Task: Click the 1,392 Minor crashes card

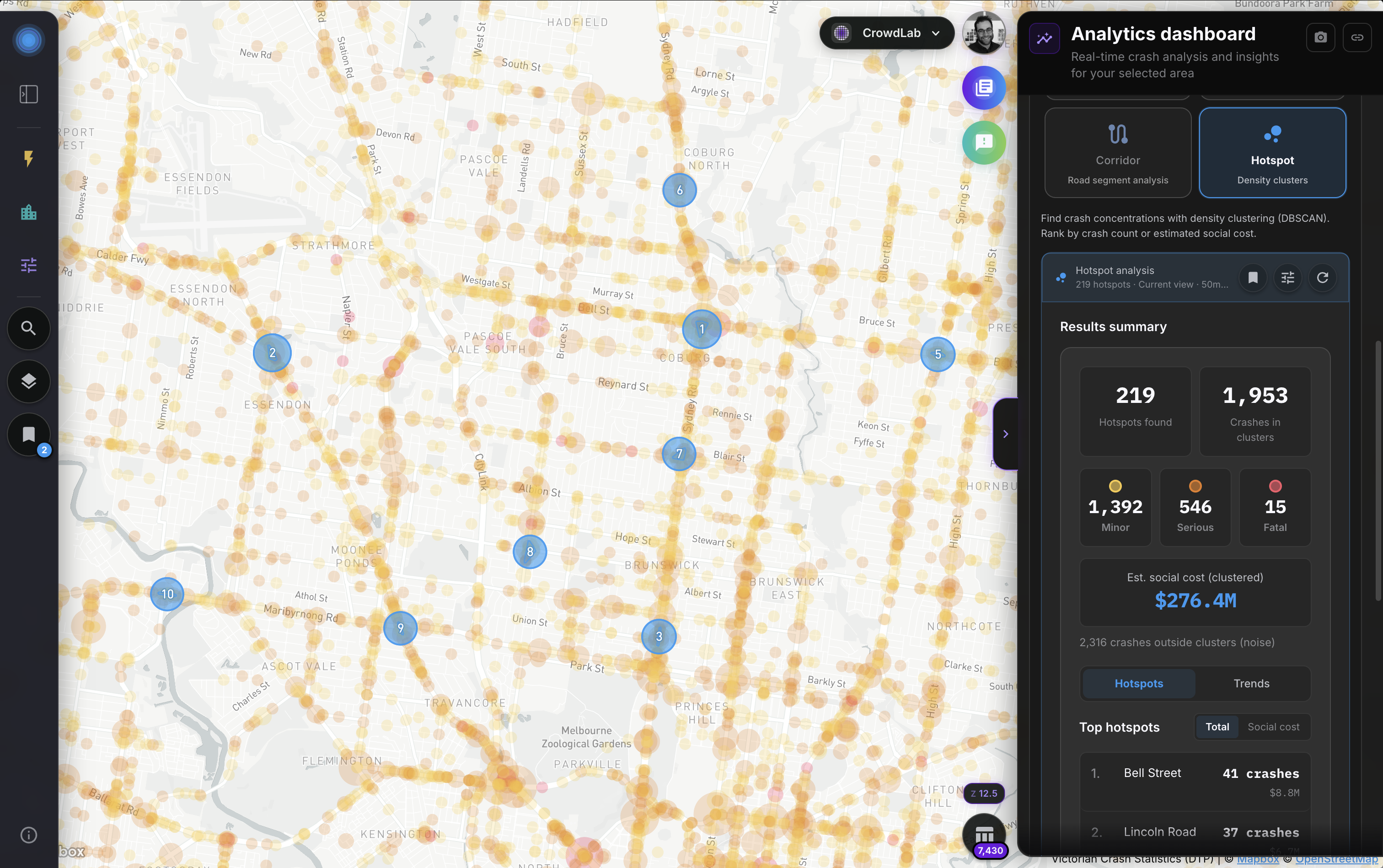Action: [x=1115, y=507]
